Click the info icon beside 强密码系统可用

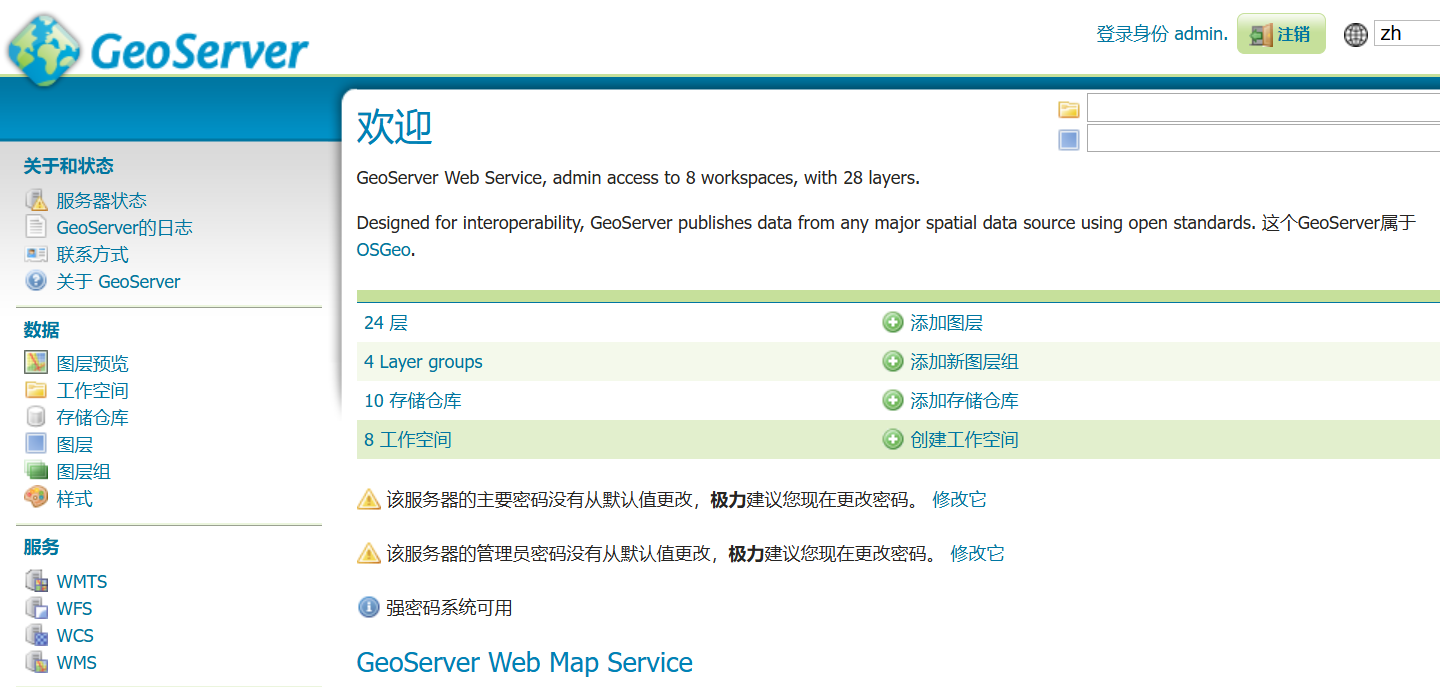369,607
